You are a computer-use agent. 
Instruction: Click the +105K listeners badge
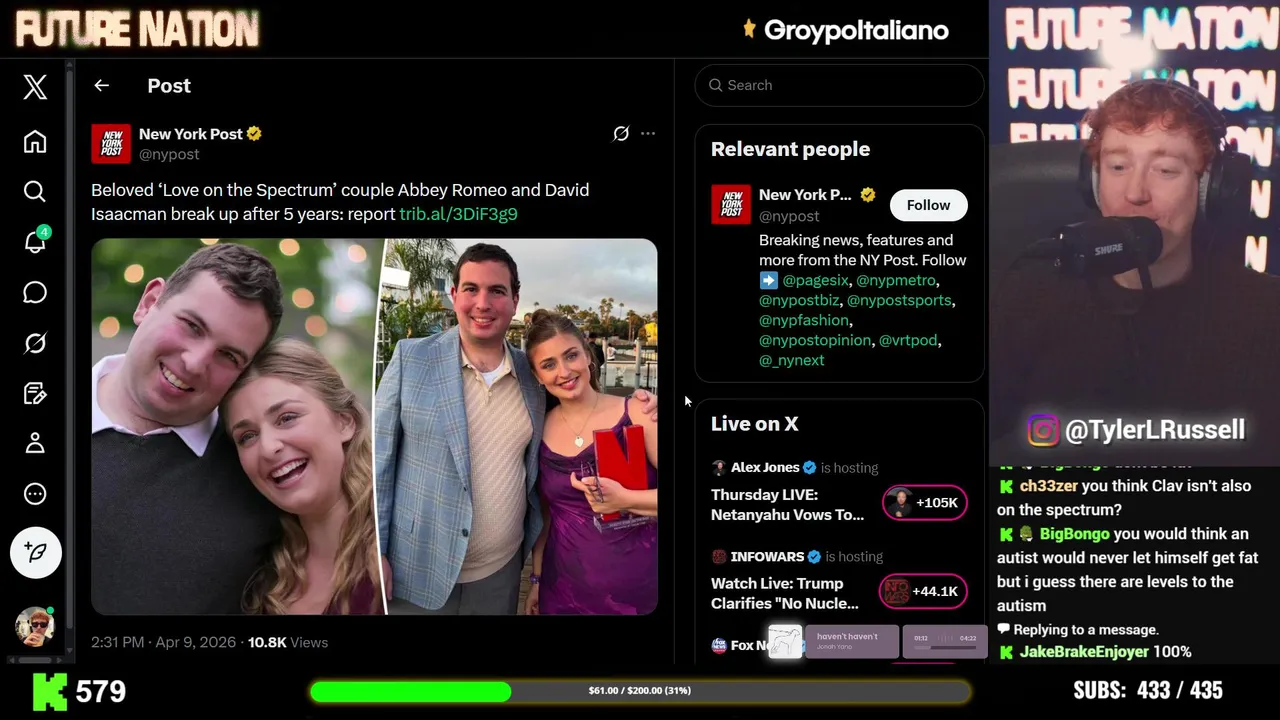[x=925, y=503]
